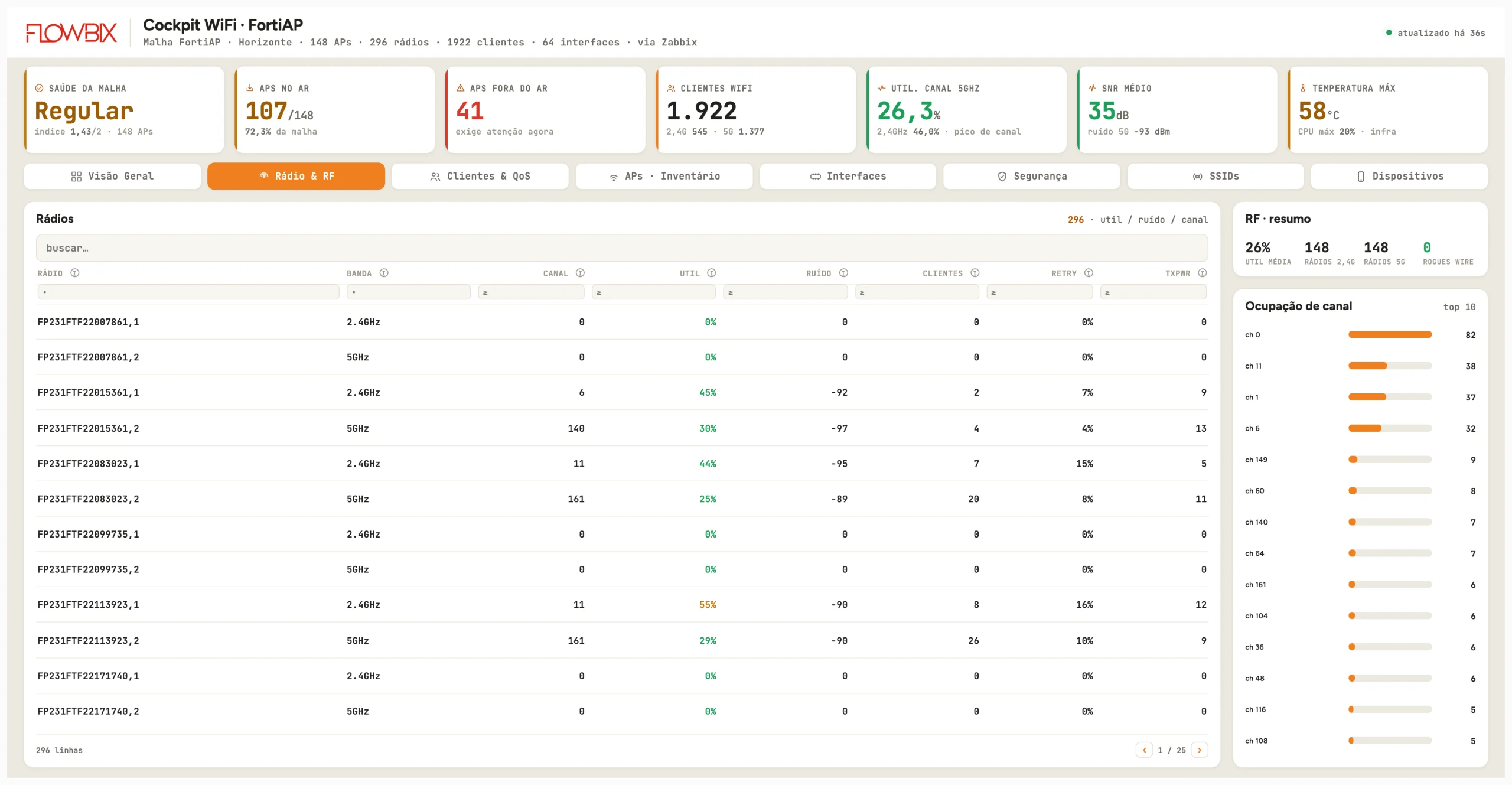The height and width of the screenshot is (785, 1512).
Task: Open the Visão Geral tab
Action: click(112, 176)
